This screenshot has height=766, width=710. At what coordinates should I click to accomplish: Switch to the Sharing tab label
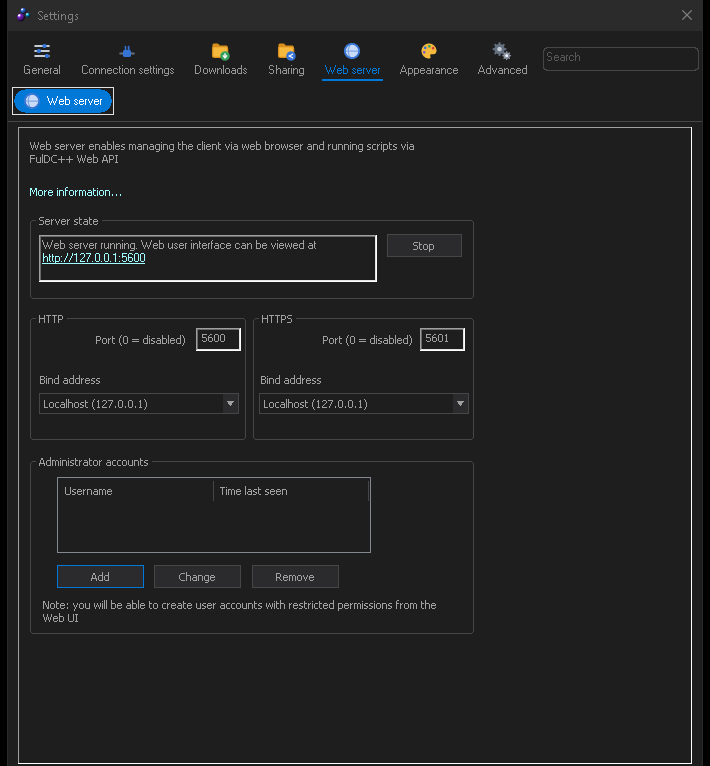coord(286,70)
